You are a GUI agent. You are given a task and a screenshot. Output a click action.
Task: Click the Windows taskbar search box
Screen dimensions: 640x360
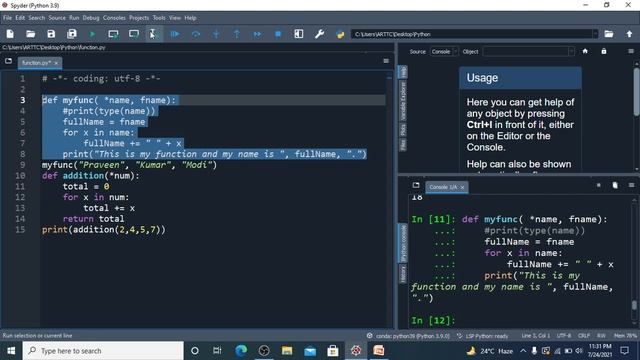click(x=103, y=351)
